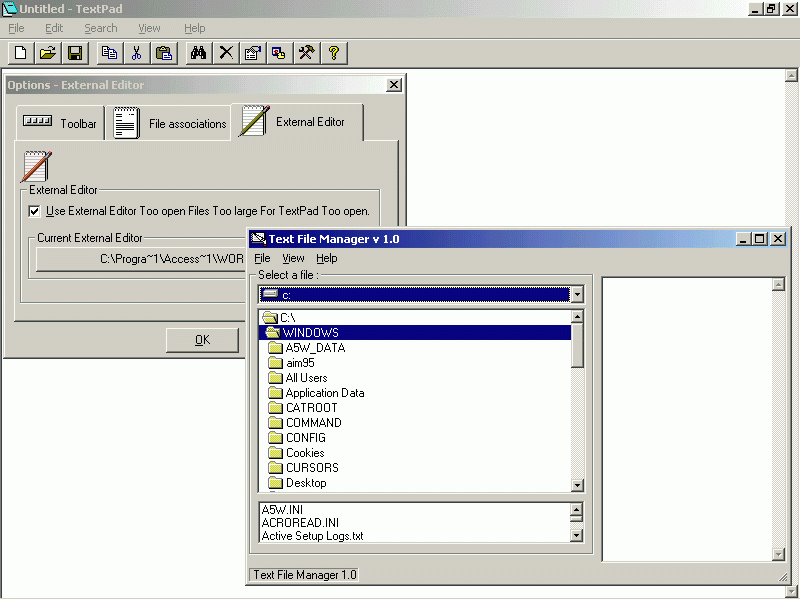Click the Paste clipboard icon
Image resolution: width=800 pixels, height=600 pixels.
click(164, 53)
